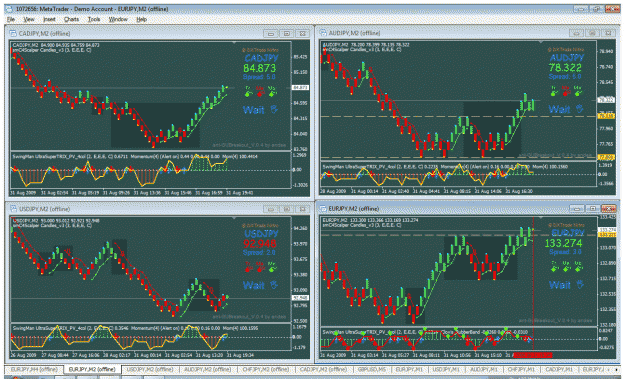Open the Help menu
The width and height of the screenshot is (625, 379).
(142, 19)
